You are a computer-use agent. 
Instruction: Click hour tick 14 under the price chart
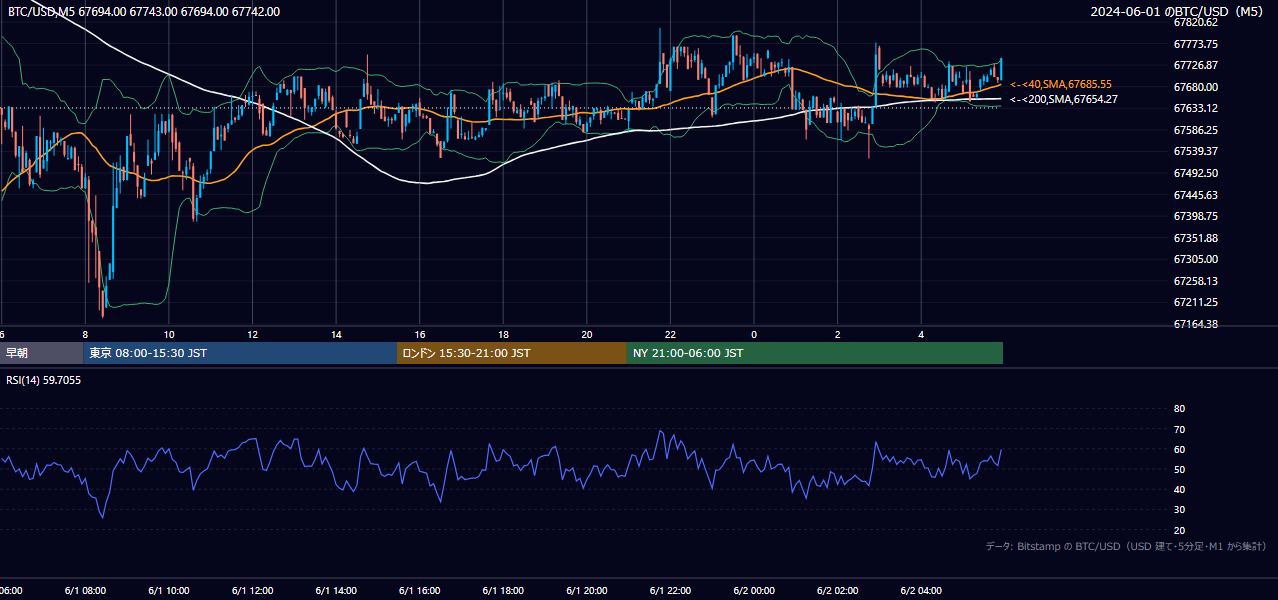pyautogui.click(x=336, y=334)
